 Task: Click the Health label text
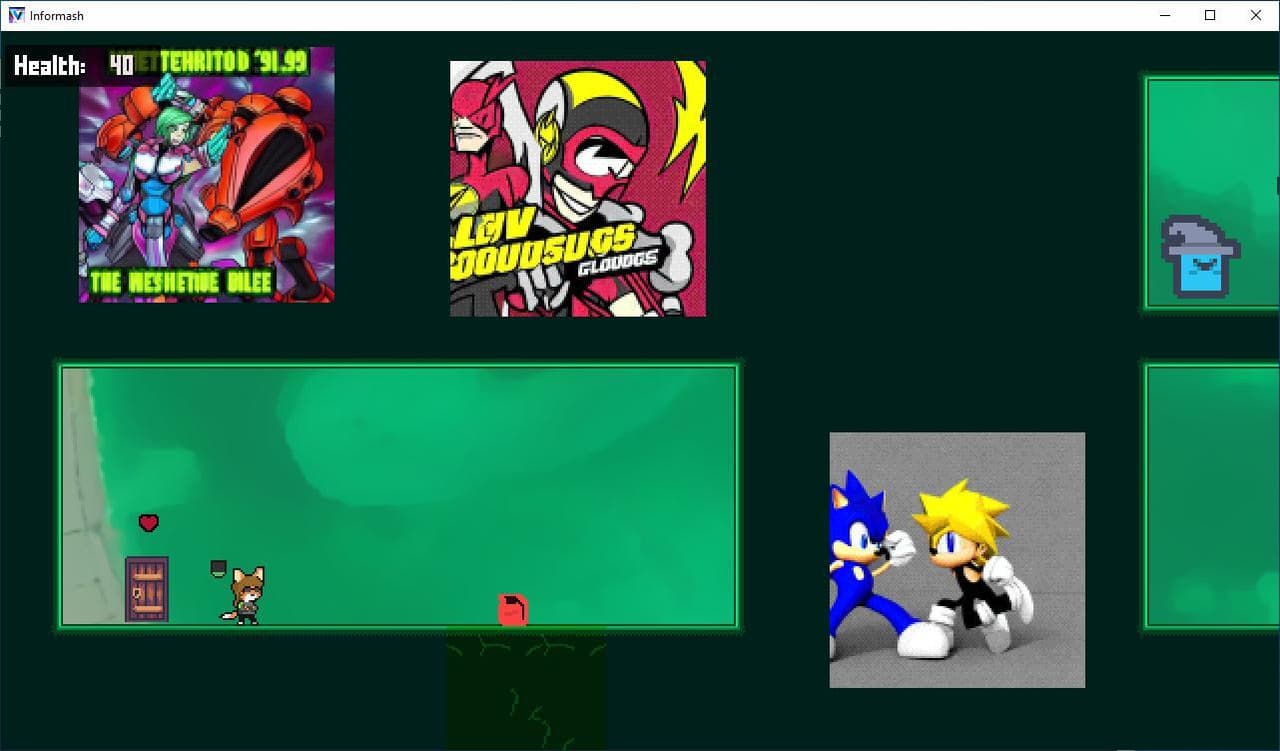tap(50, 66)
